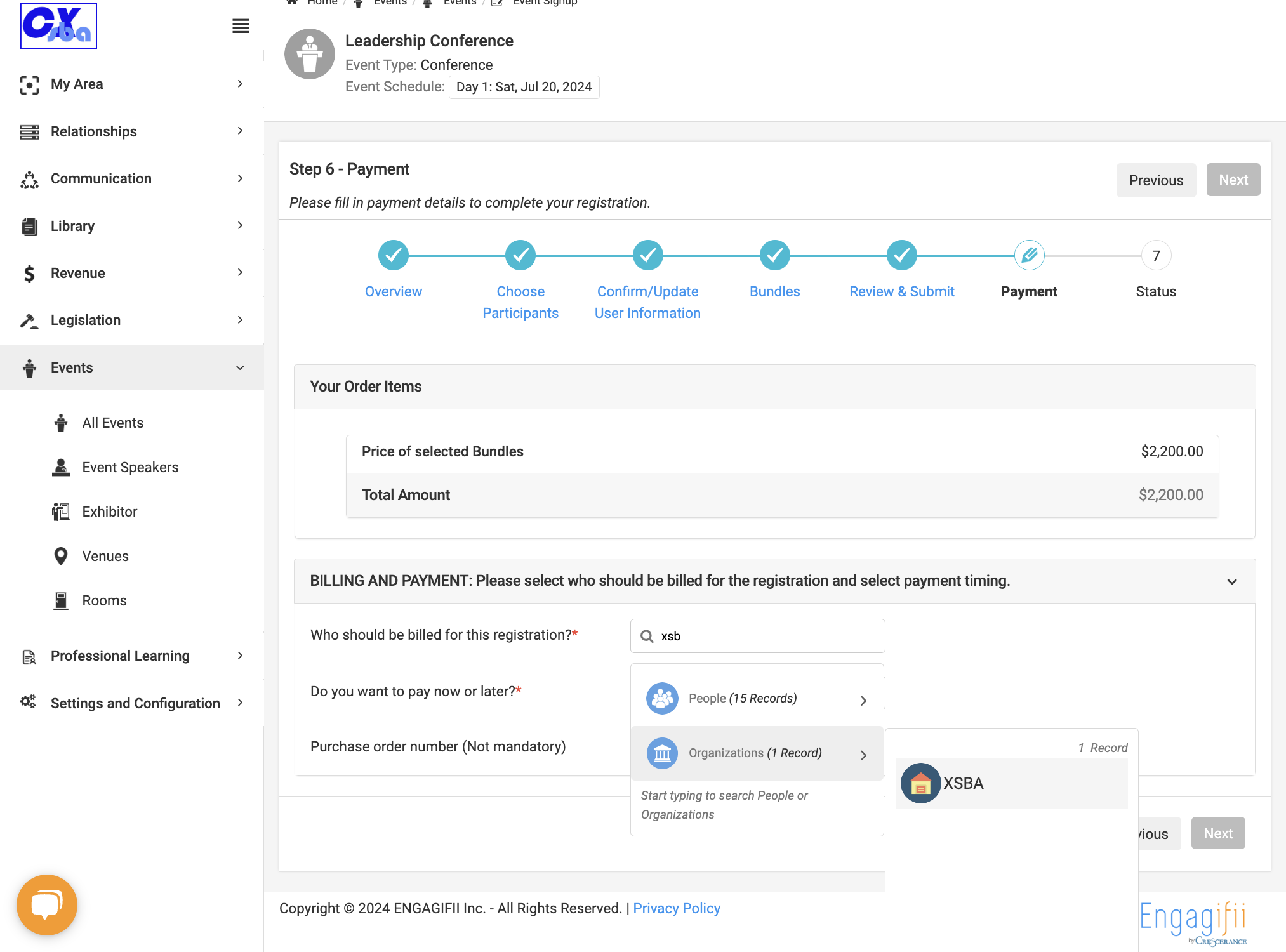Click the step 7 Status circle

click(1156, 255)
